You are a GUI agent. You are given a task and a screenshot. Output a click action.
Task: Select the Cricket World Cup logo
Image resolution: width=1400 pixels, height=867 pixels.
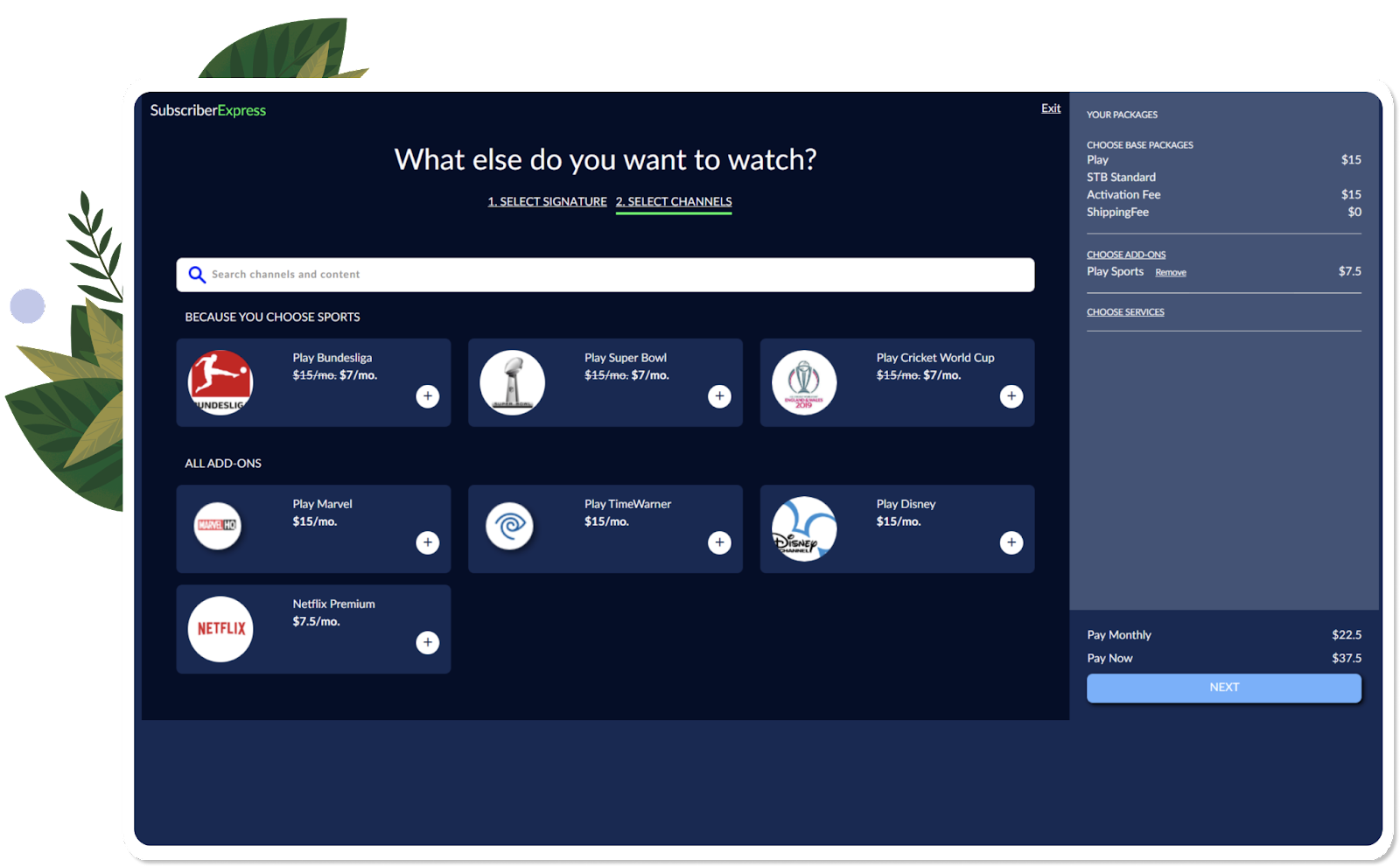coord(804,382)
